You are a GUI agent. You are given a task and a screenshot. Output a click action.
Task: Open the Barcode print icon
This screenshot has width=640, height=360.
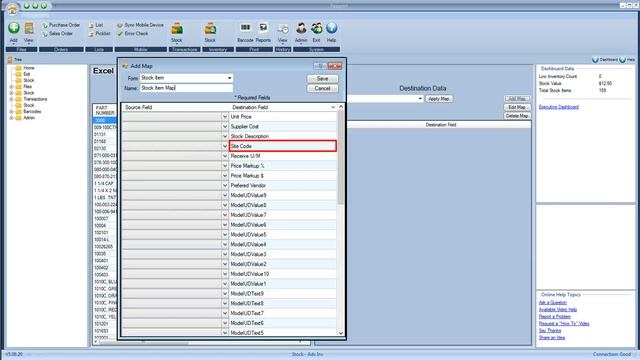[x=245, y=28]
